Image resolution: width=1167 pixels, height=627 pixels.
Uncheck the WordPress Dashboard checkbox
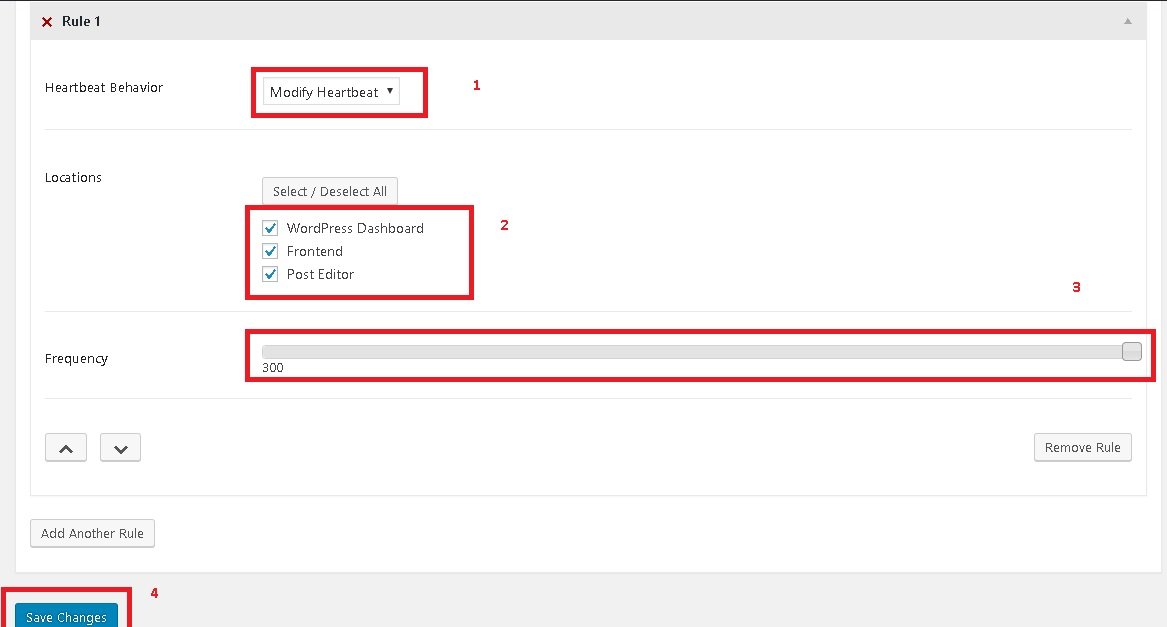270,228
